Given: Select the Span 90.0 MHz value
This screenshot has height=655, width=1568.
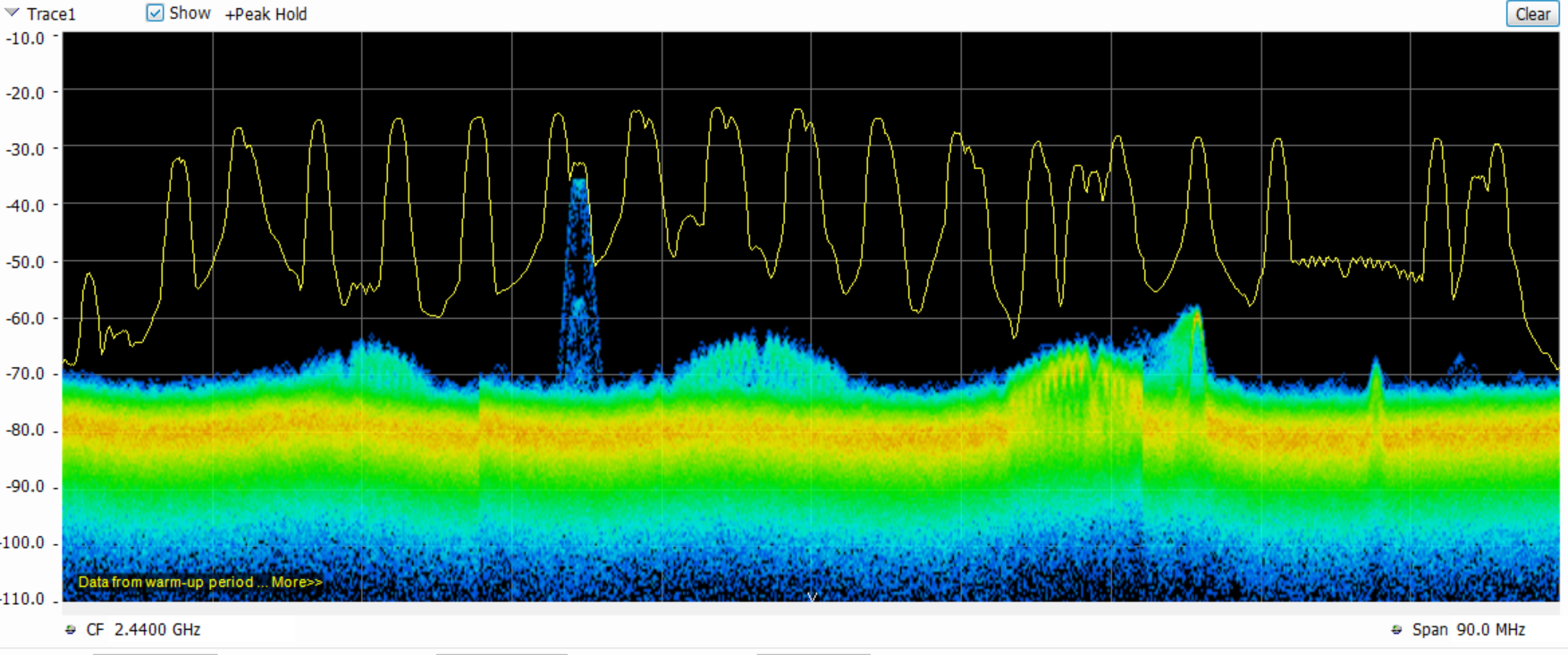Looking at the screenshot, I should pos(1490,630).
